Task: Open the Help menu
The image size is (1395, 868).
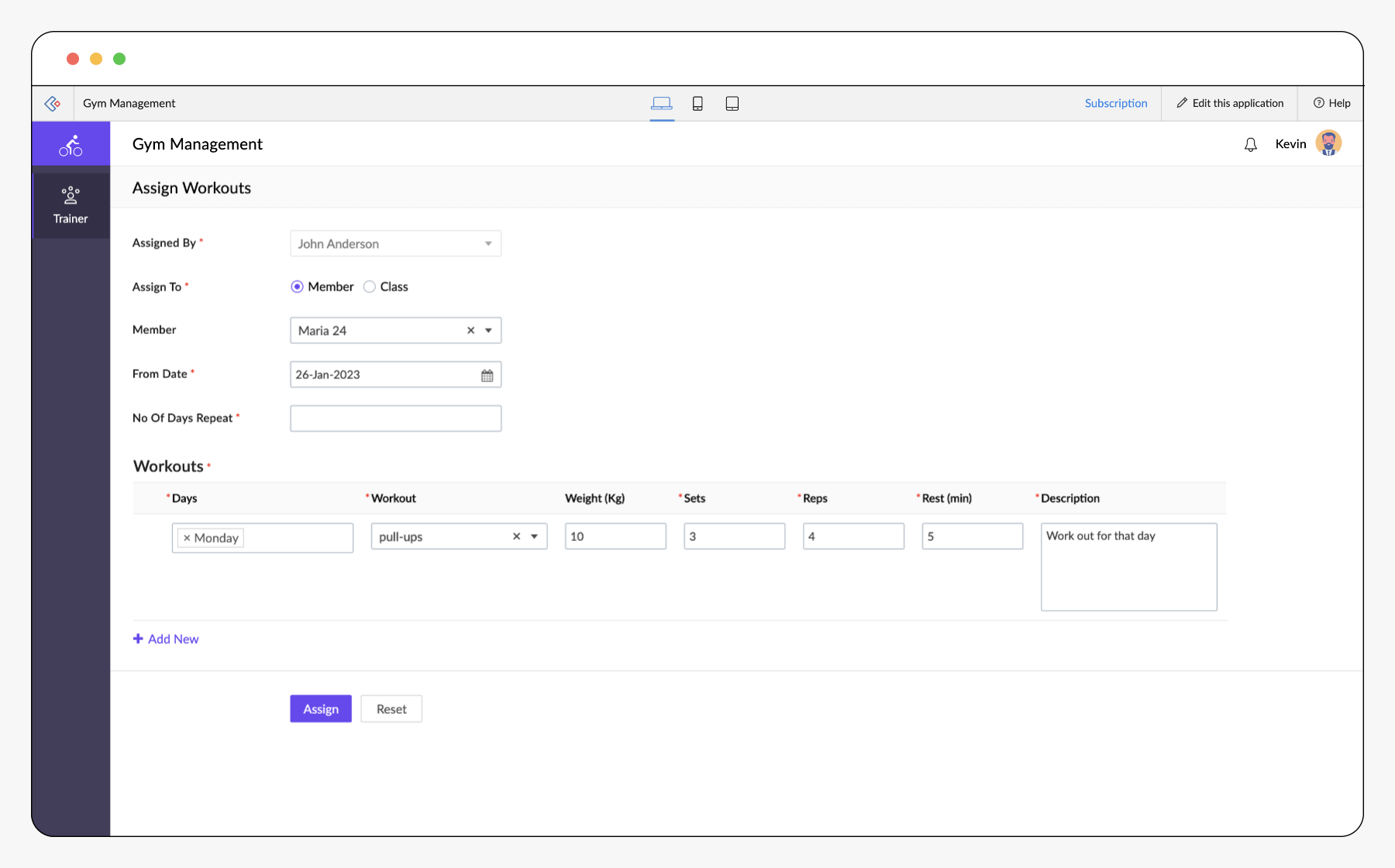Action: tap(1331, 103)
